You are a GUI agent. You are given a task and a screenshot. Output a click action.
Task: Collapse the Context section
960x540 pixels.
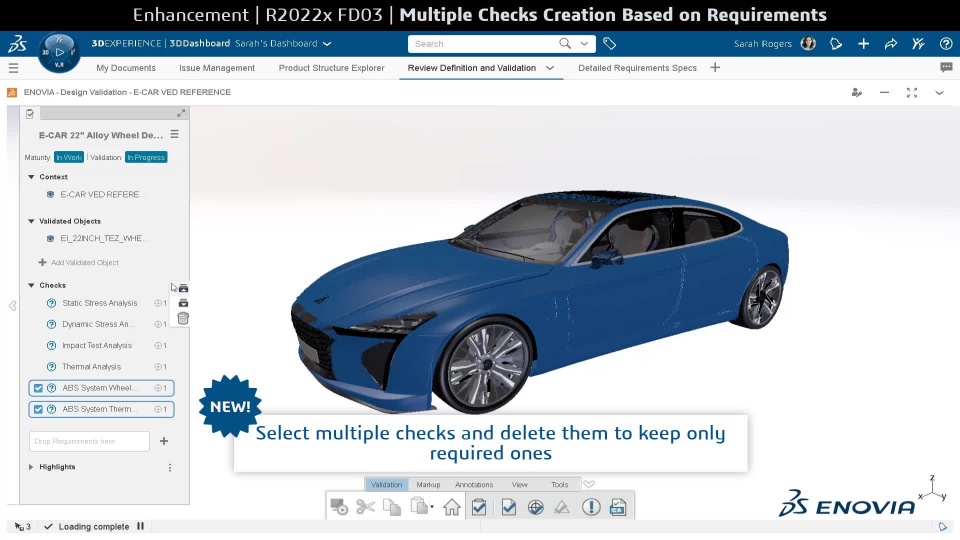(x=31, y=176)
